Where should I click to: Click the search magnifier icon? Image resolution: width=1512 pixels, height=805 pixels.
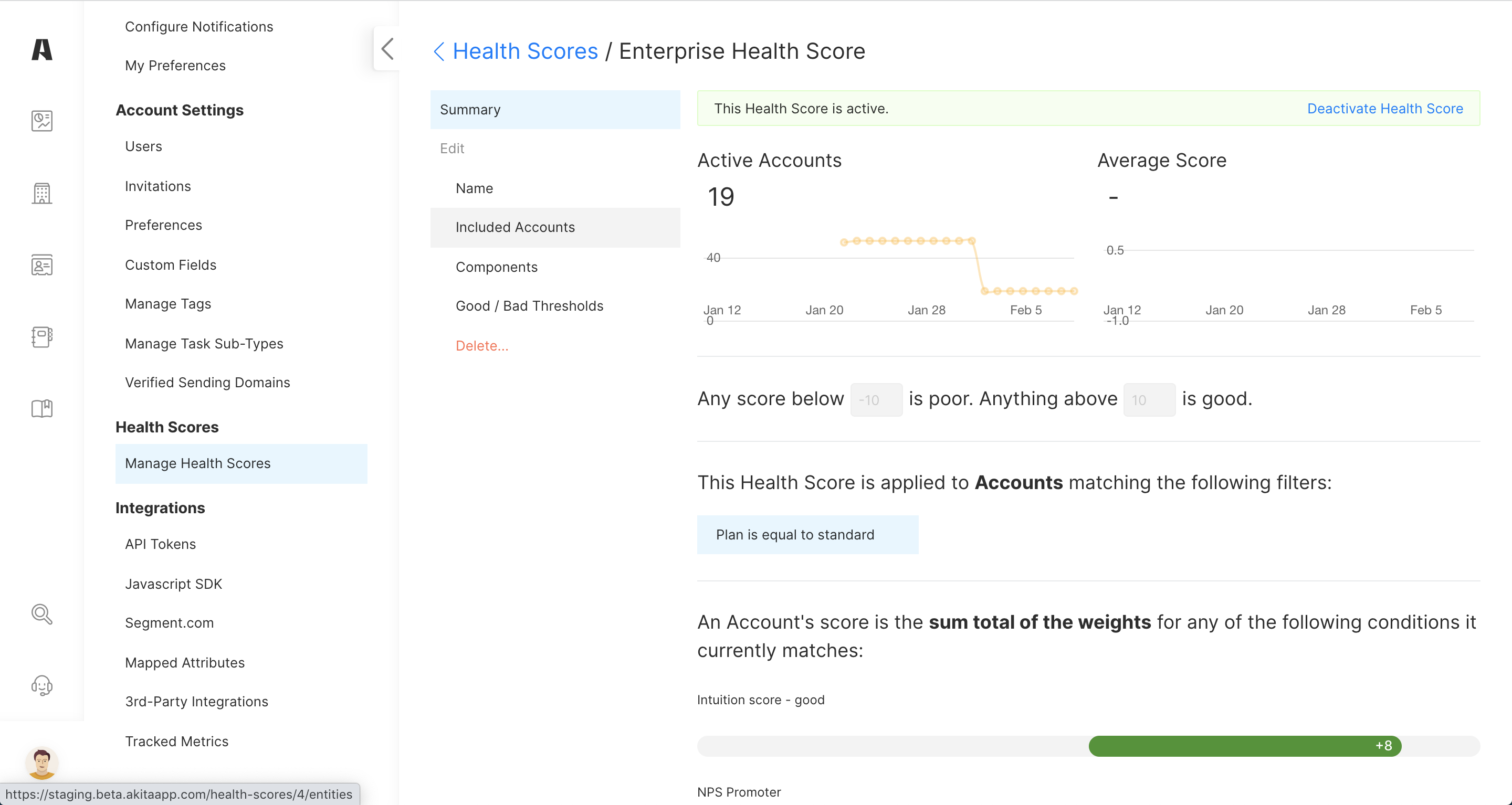point(41,615)
